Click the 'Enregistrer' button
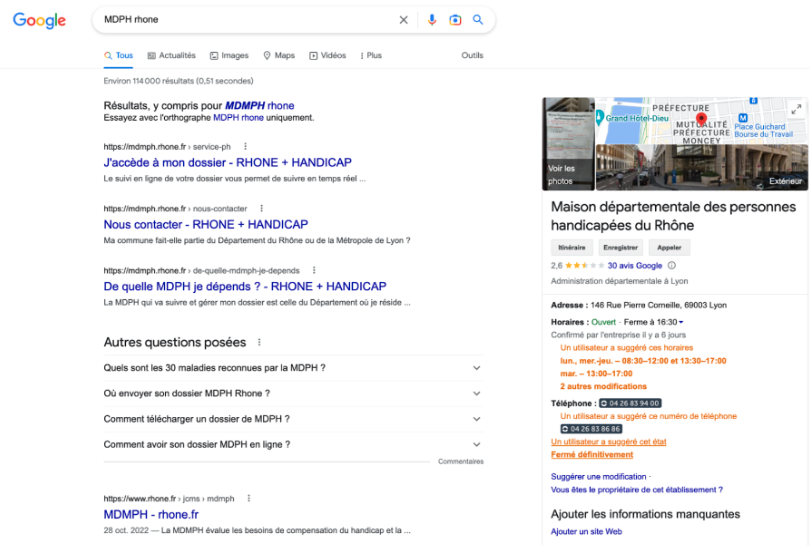This screenshot has height=558, width=810. pyautogui.click(x=620, y=247)
